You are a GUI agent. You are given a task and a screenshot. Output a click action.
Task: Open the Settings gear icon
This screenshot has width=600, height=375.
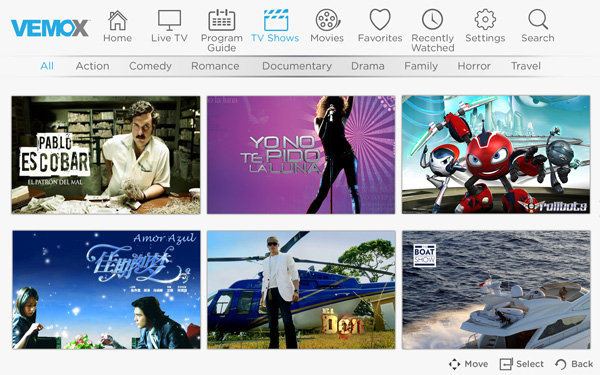[x=485, y=20]
